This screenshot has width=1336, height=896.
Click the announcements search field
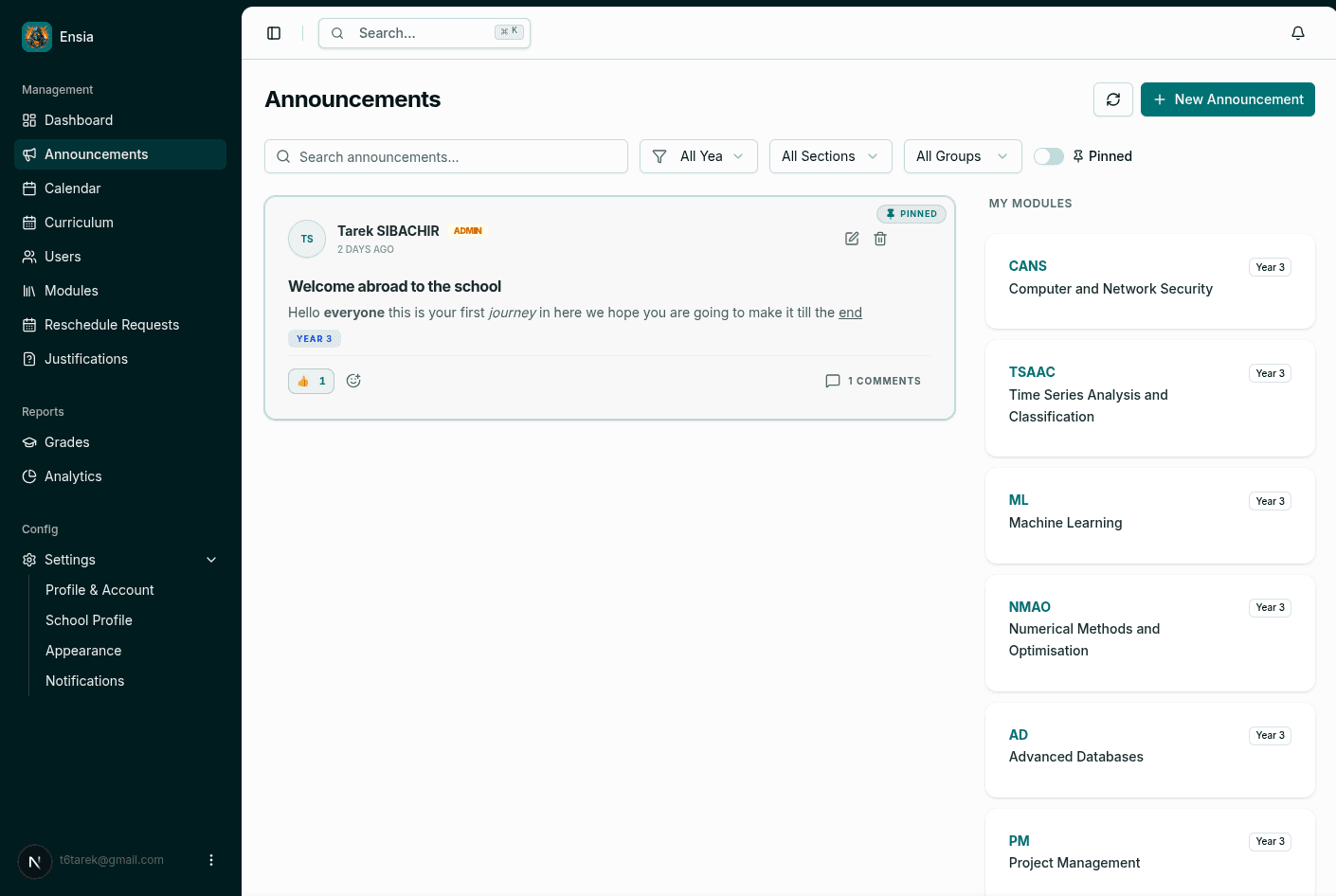point(445,155)
